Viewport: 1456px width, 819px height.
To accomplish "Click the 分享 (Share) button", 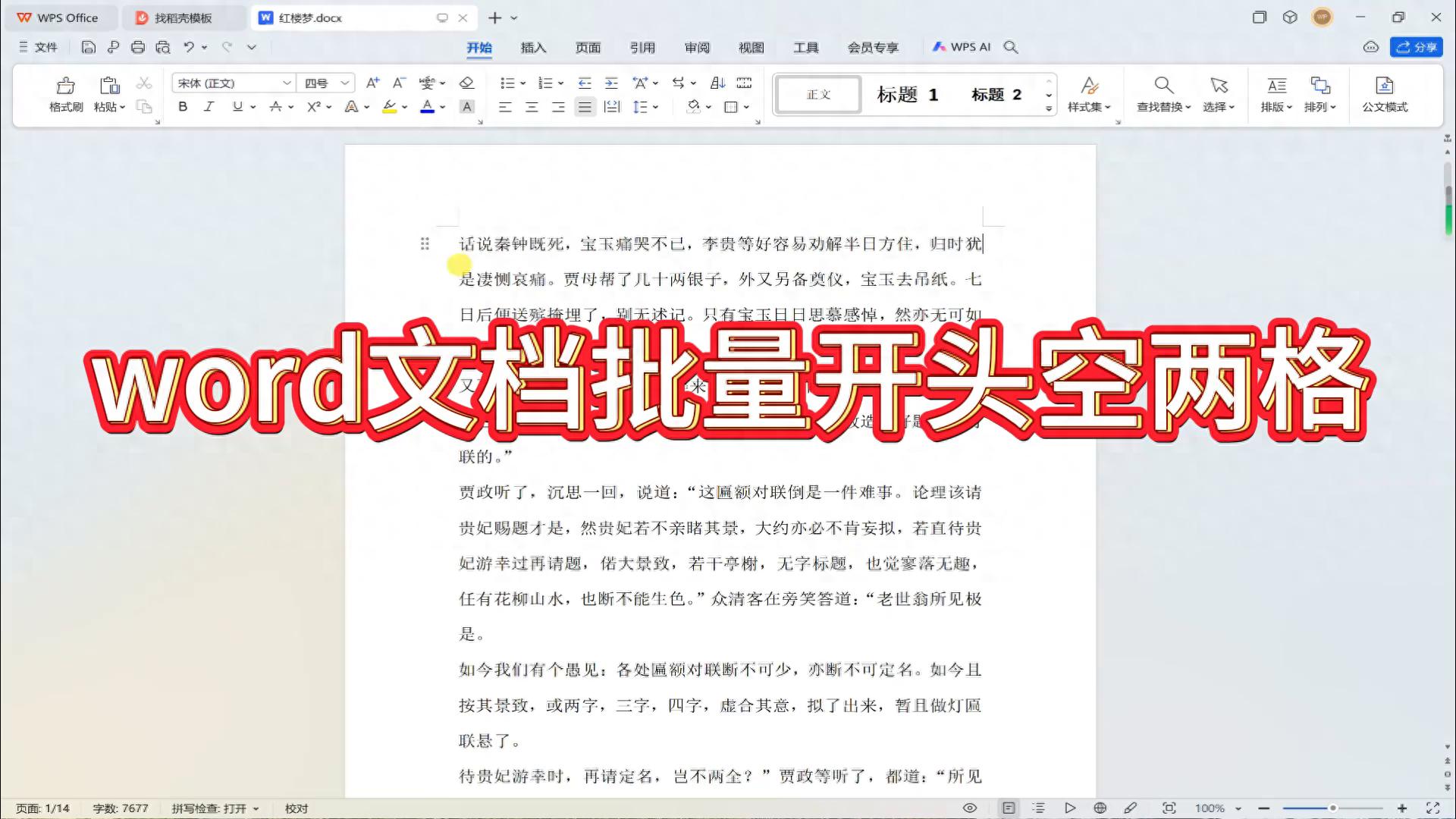I will tap(1416, 47).
